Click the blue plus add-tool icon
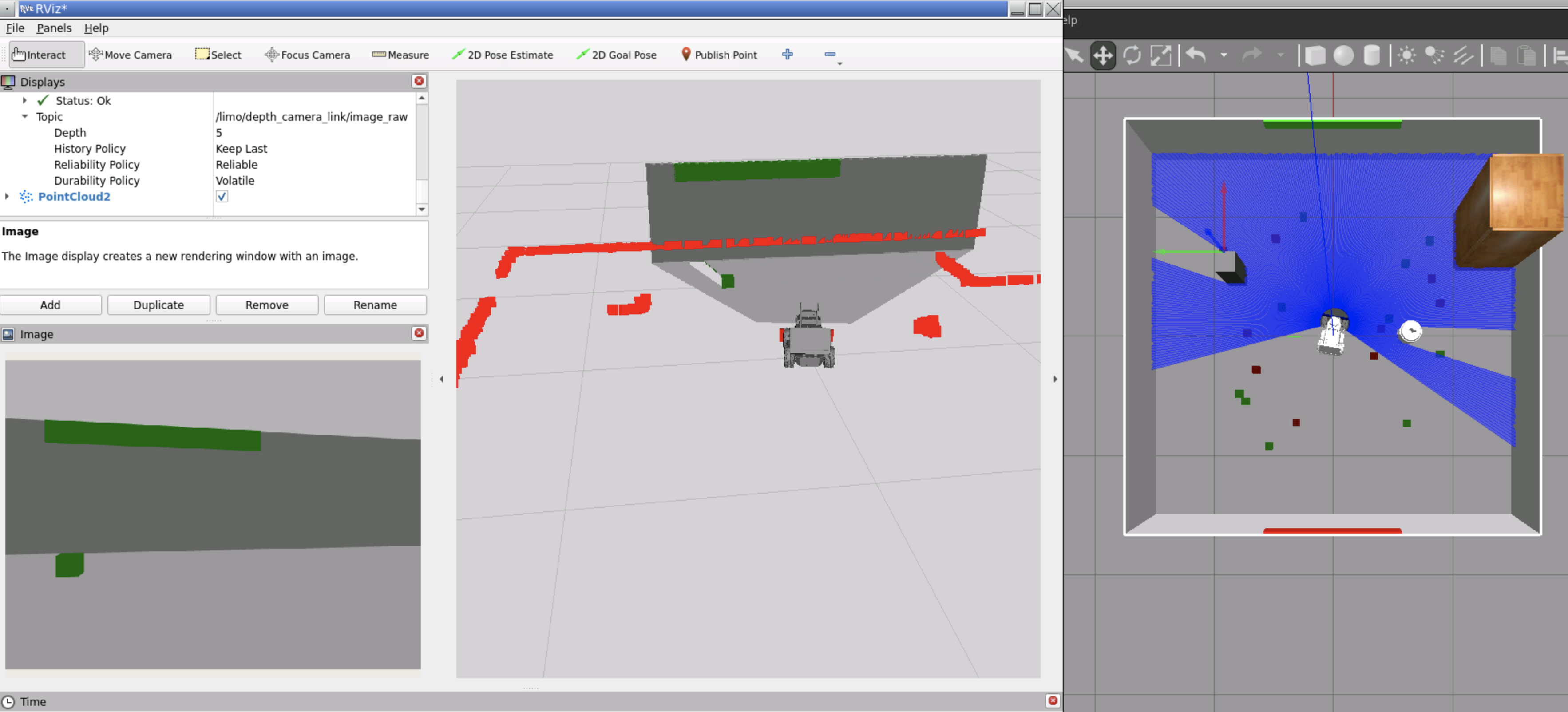This screenshot has height=712, width=1568. [787, 54]
